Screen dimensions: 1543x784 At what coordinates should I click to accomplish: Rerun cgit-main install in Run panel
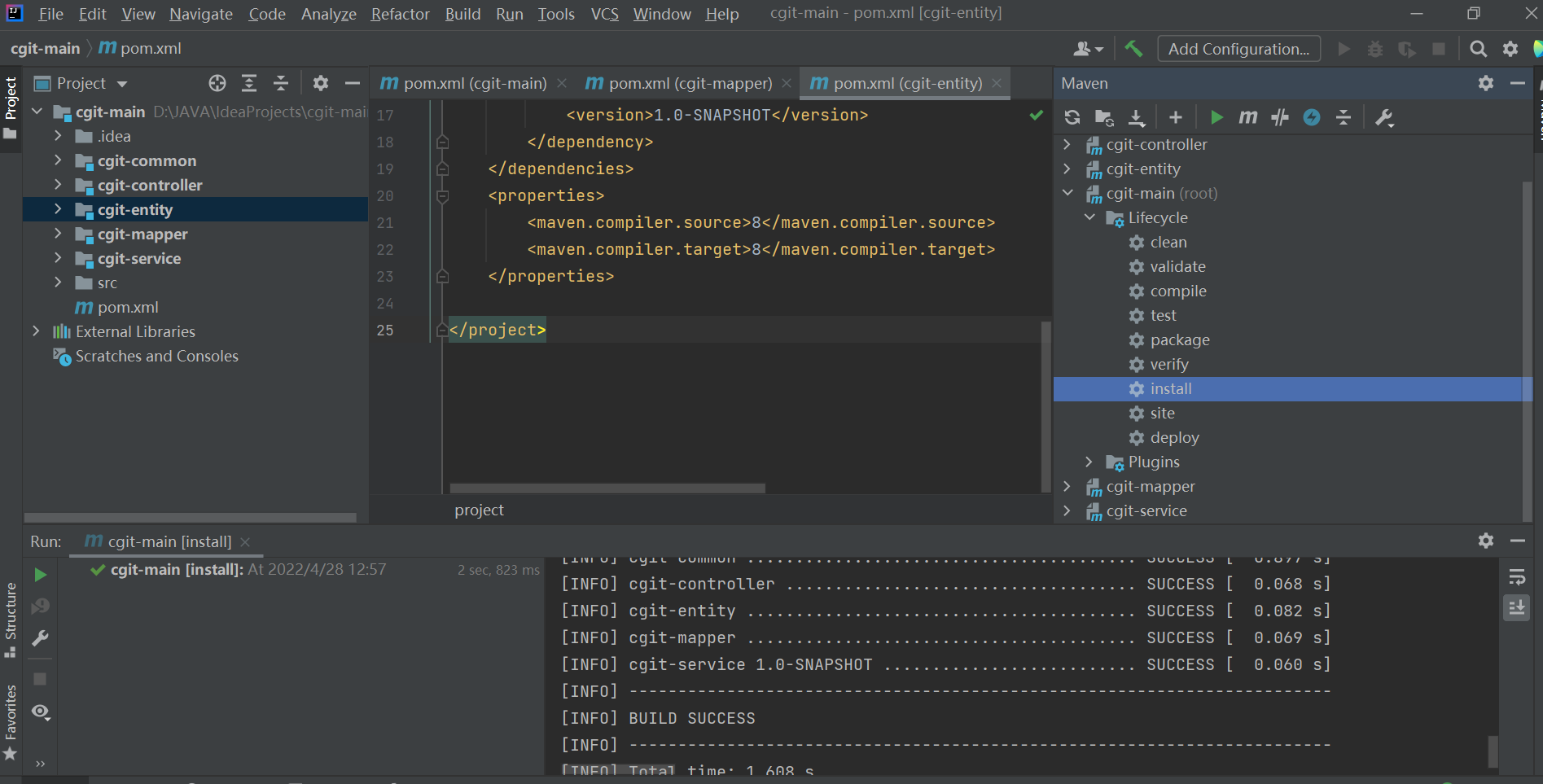pos(40,575)
